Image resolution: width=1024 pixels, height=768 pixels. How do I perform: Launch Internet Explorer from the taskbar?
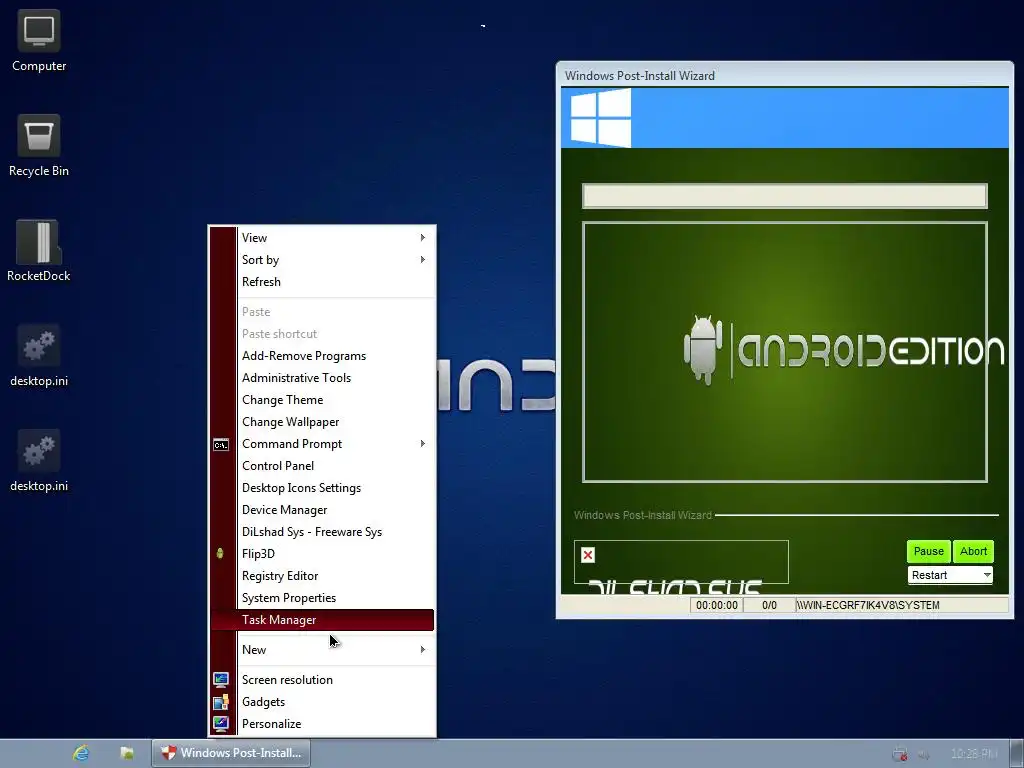pyautogui.click(x=81, y=753)
